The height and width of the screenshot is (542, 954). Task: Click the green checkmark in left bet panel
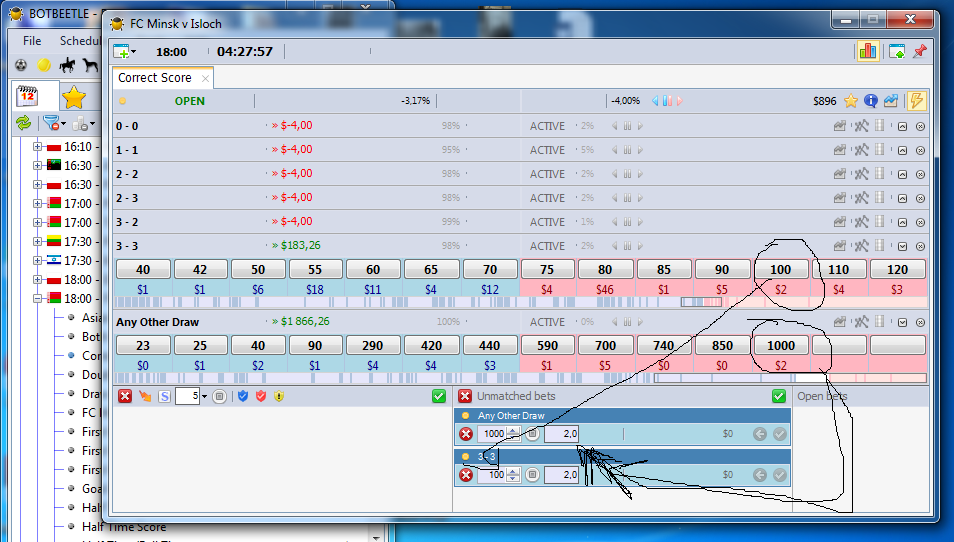tap(439, 396)
